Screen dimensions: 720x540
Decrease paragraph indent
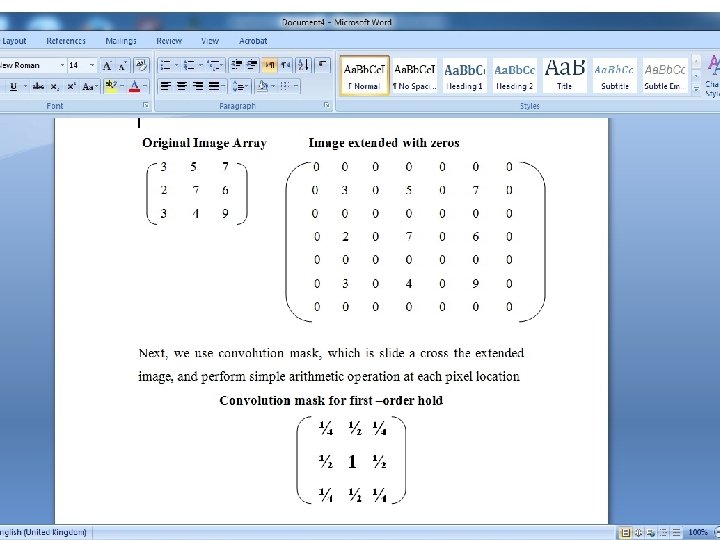(236, 65)
